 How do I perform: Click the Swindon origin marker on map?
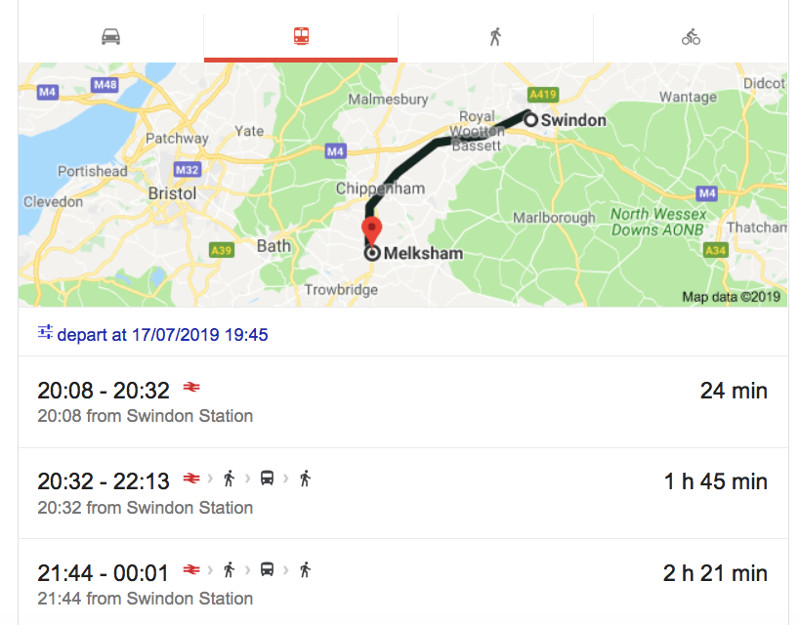(x=531, y=119)
